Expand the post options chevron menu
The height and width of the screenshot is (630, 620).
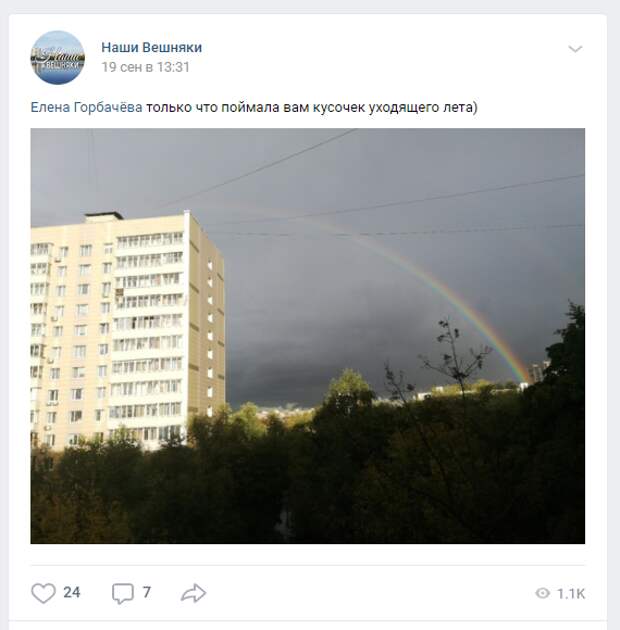coord(575,49)
